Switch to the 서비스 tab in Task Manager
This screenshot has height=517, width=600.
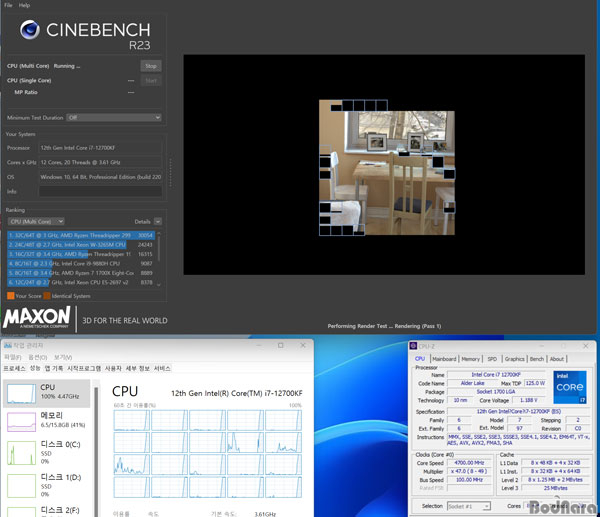(162, 368)
